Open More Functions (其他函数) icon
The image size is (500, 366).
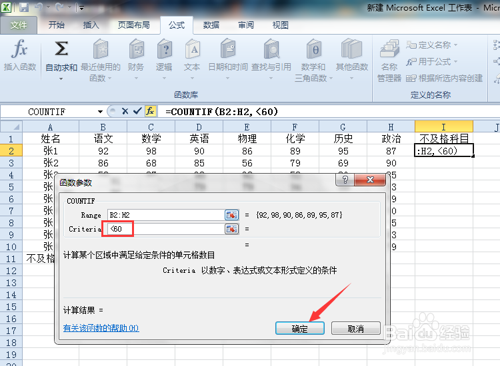[x=352, y=49]
